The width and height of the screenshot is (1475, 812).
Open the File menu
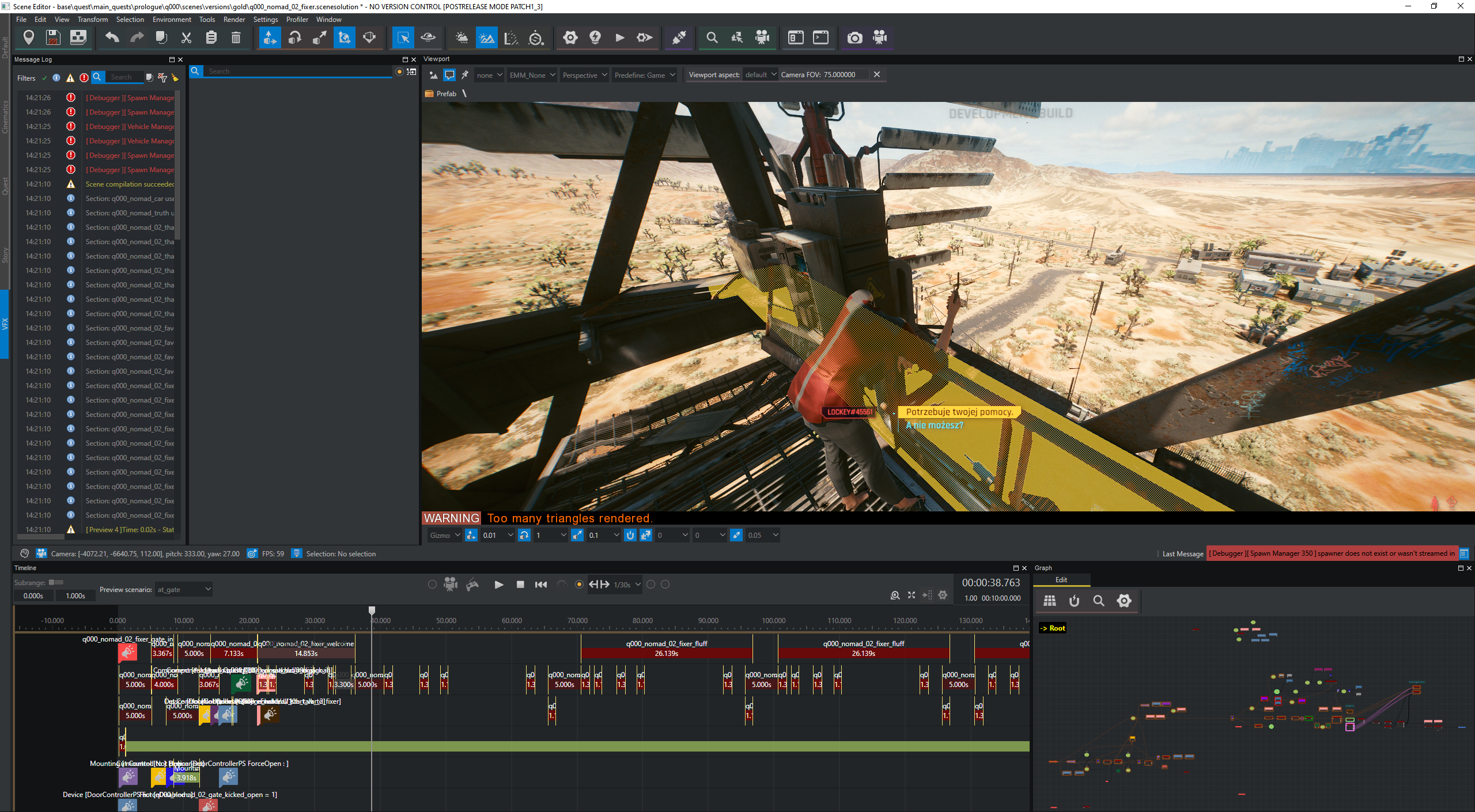coord(21,20)
